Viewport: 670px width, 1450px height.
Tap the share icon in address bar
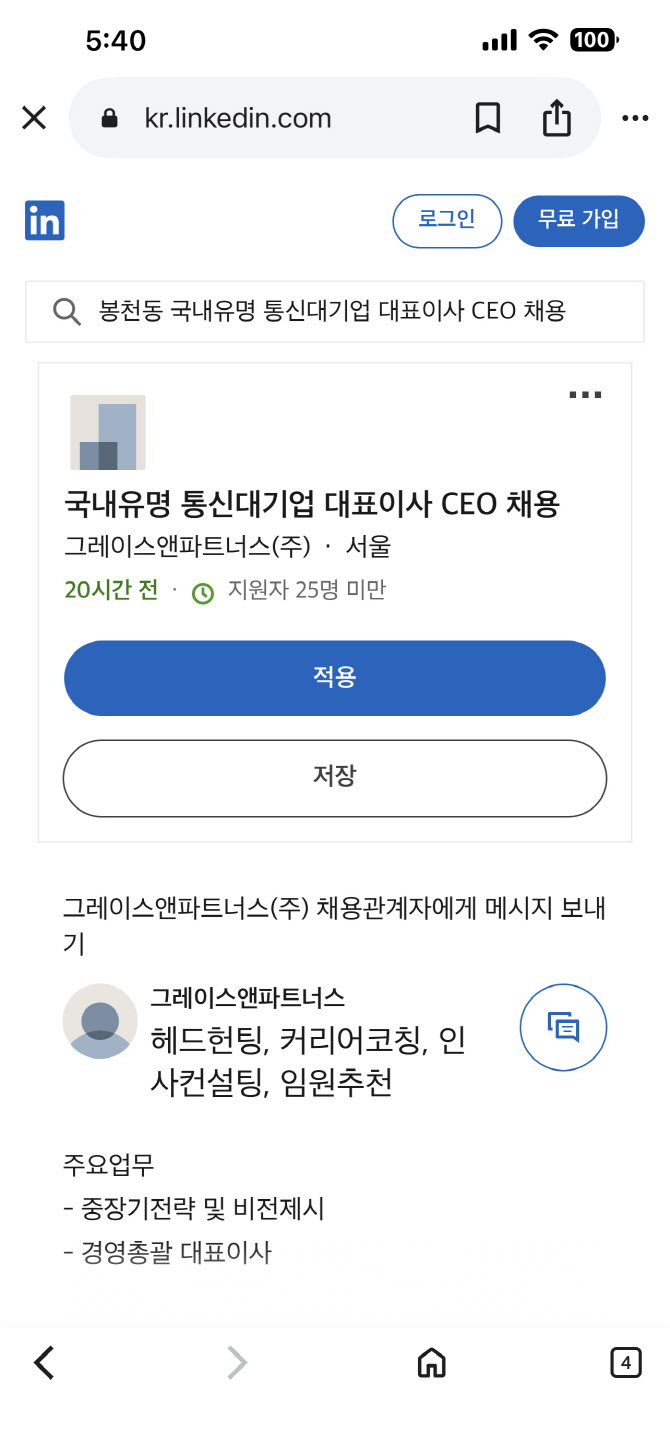click(556, 119)
